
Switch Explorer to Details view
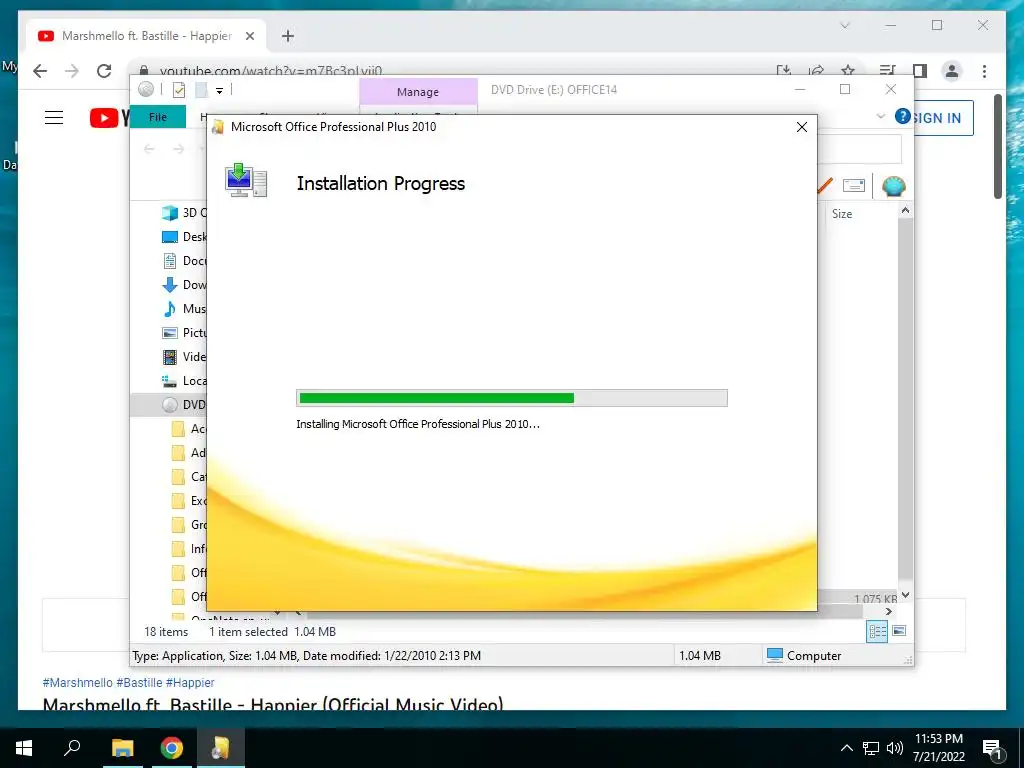click(877, 631)
